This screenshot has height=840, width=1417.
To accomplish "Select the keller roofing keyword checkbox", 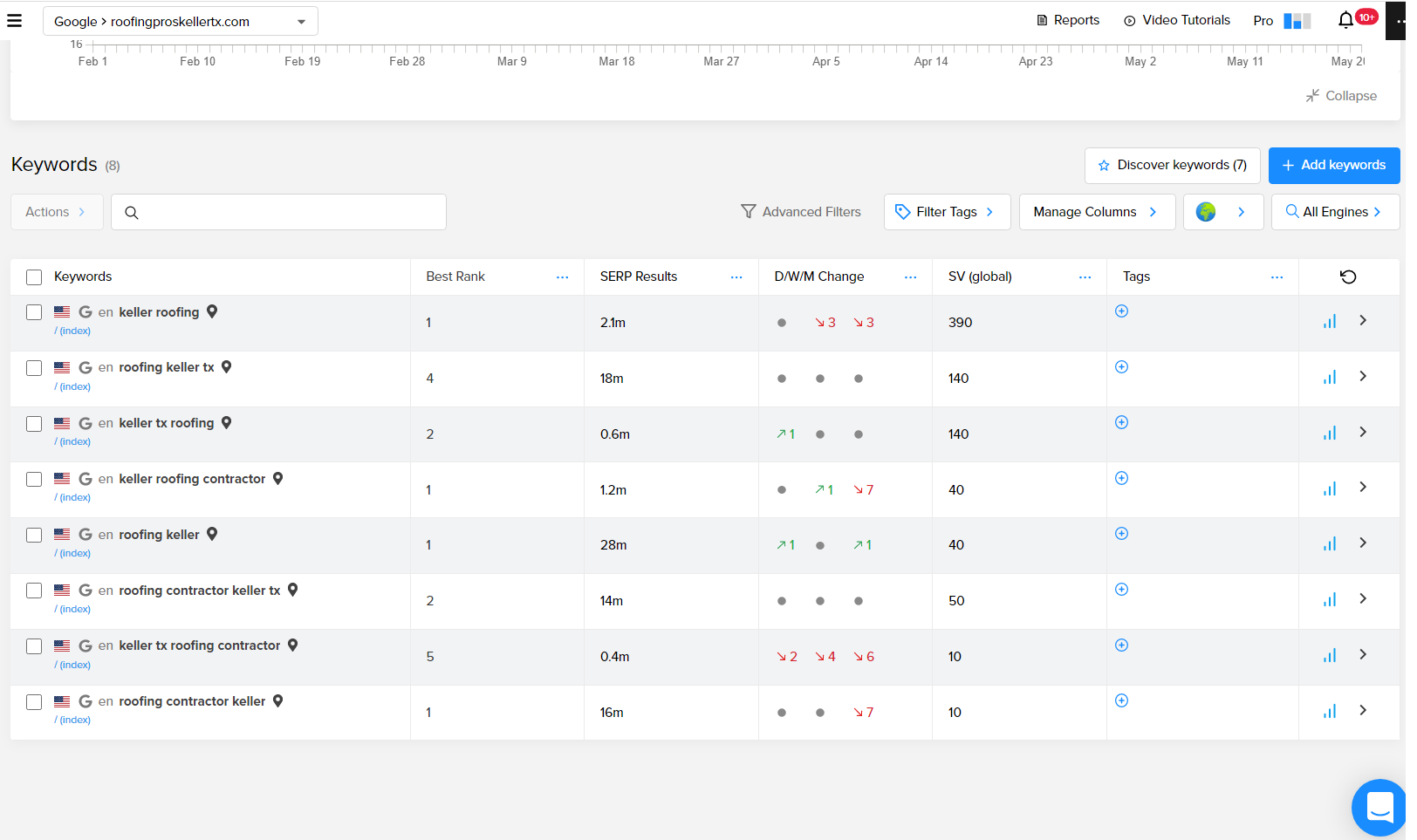I will pyautogui.click(x=34, y=312).
